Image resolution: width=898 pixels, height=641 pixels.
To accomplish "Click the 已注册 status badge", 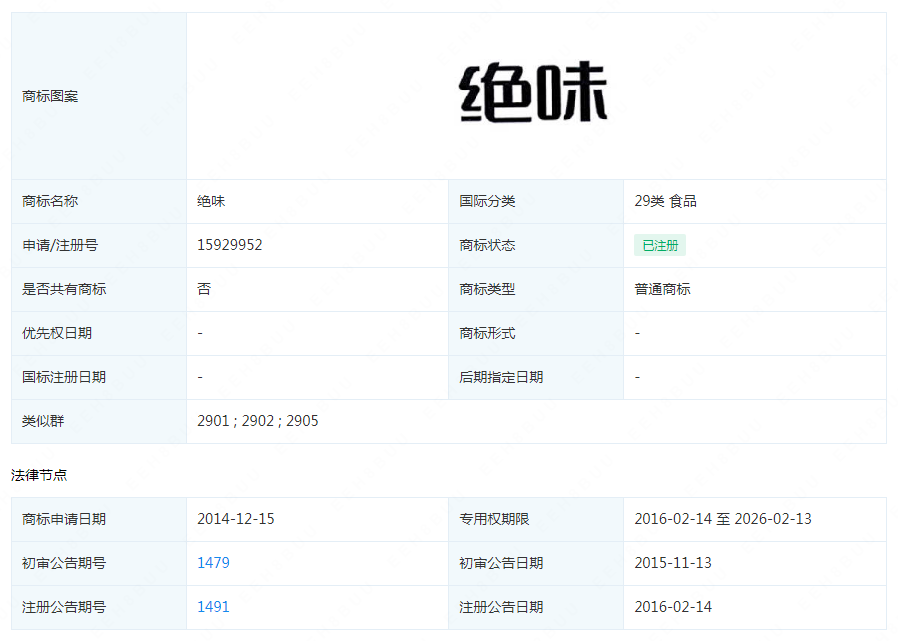I will 660,245.
